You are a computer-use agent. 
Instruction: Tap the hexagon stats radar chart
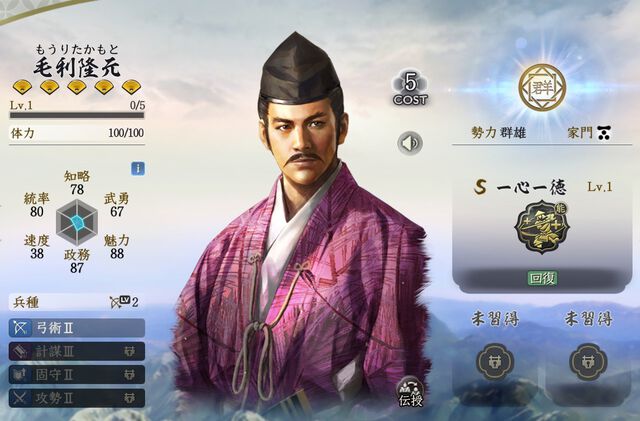click(77, 223)
